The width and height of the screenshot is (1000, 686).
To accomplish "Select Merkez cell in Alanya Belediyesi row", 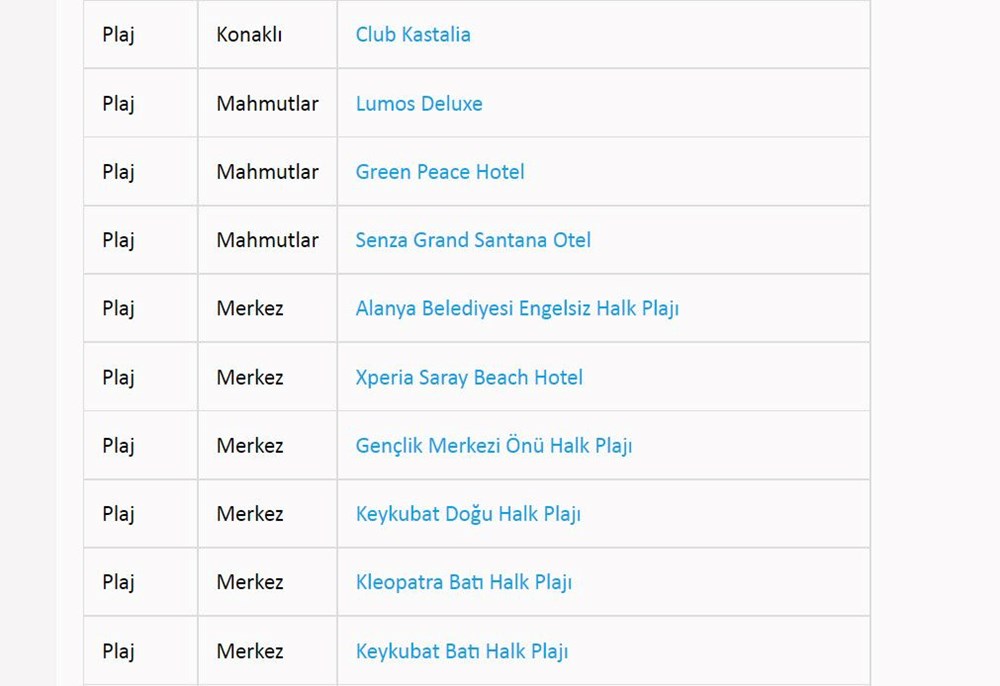I will (250, 309).
